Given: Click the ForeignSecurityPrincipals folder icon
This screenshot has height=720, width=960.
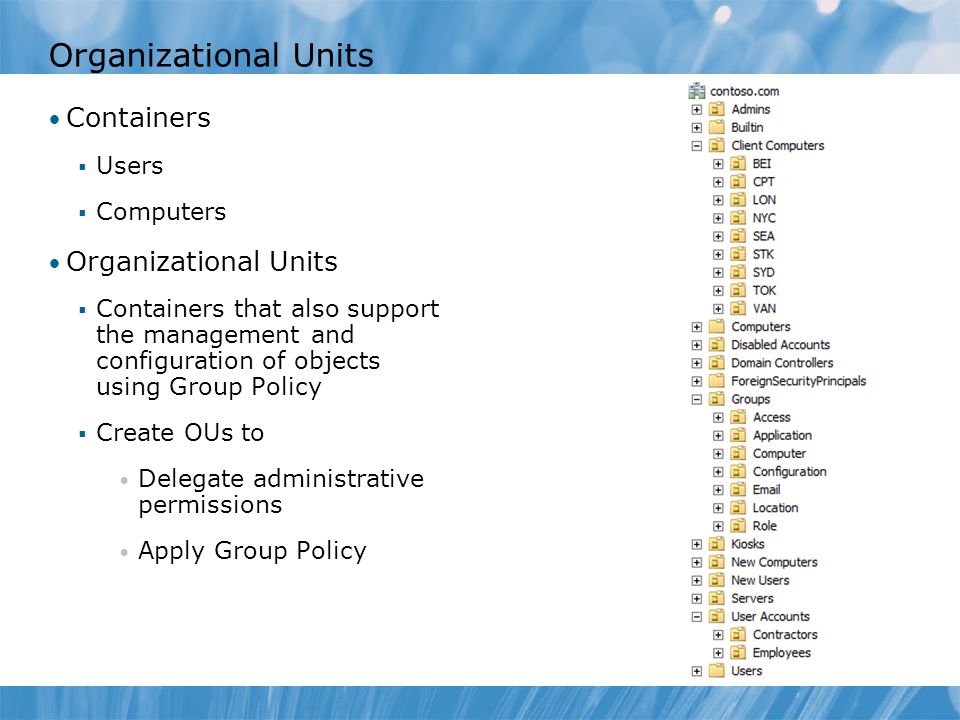Looking at the screenshot, I should (x=716, y=381).
